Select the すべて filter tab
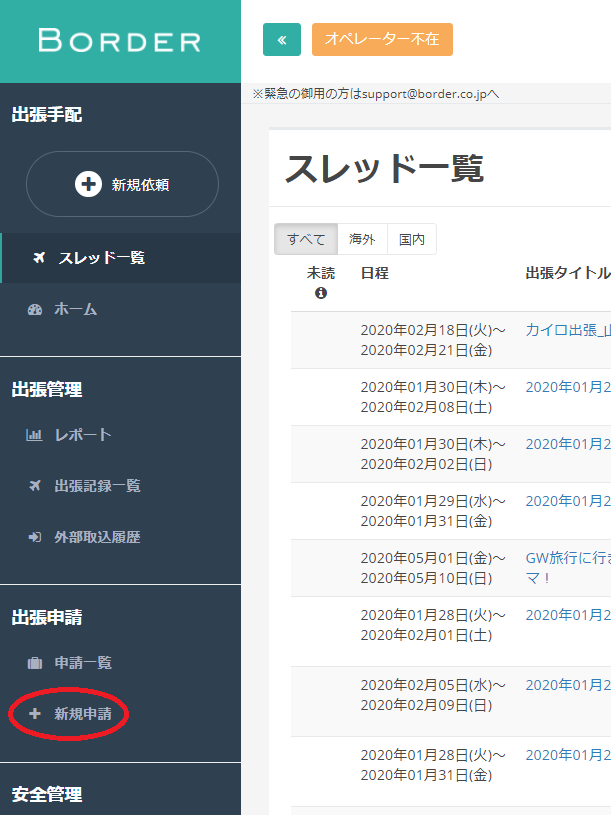 click(x=306, y=239)
